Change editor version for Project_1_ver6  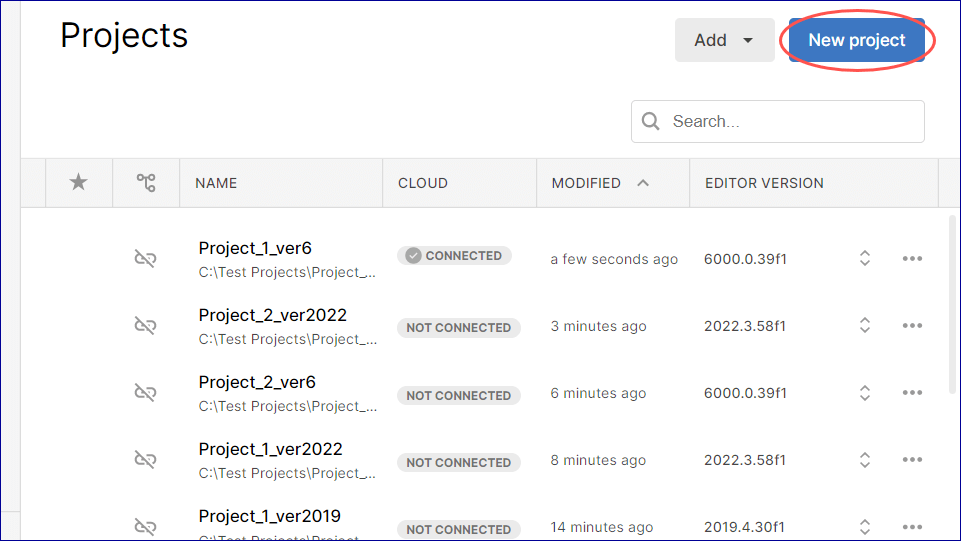pos(865,259)
